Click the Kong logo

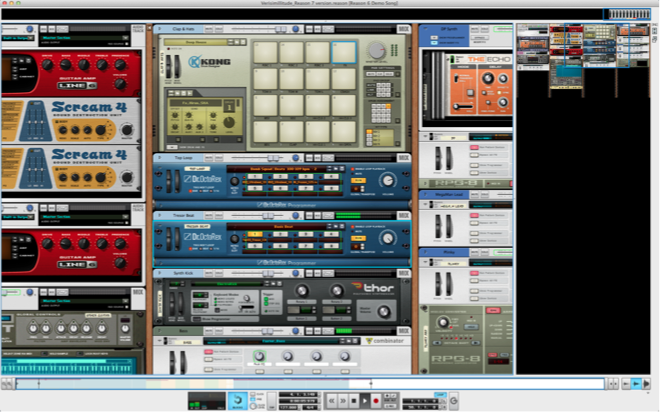210,62
